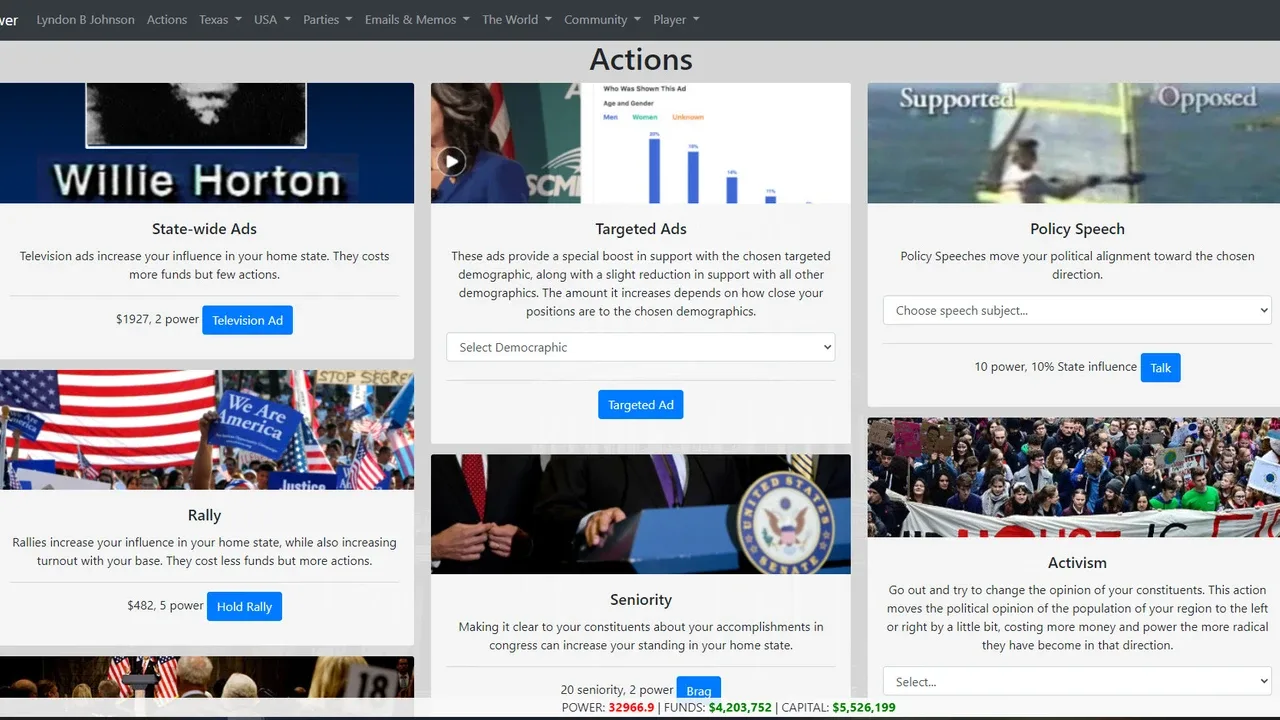Screen dimensions: 1280x720
Task: Open The World navigation menu
Action: pyautogui.click(x=517, y=19)
